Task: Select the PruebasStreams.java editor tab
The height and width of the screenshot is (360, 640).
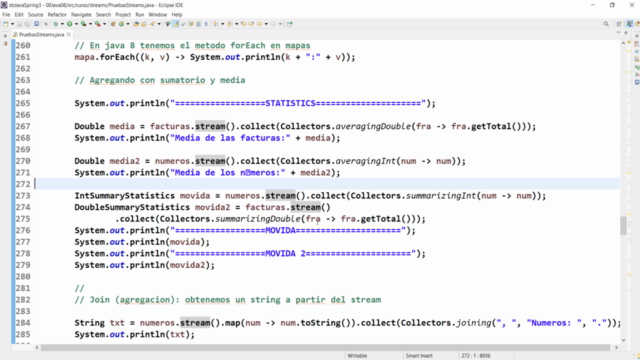Action: click(x=41, y=35)
